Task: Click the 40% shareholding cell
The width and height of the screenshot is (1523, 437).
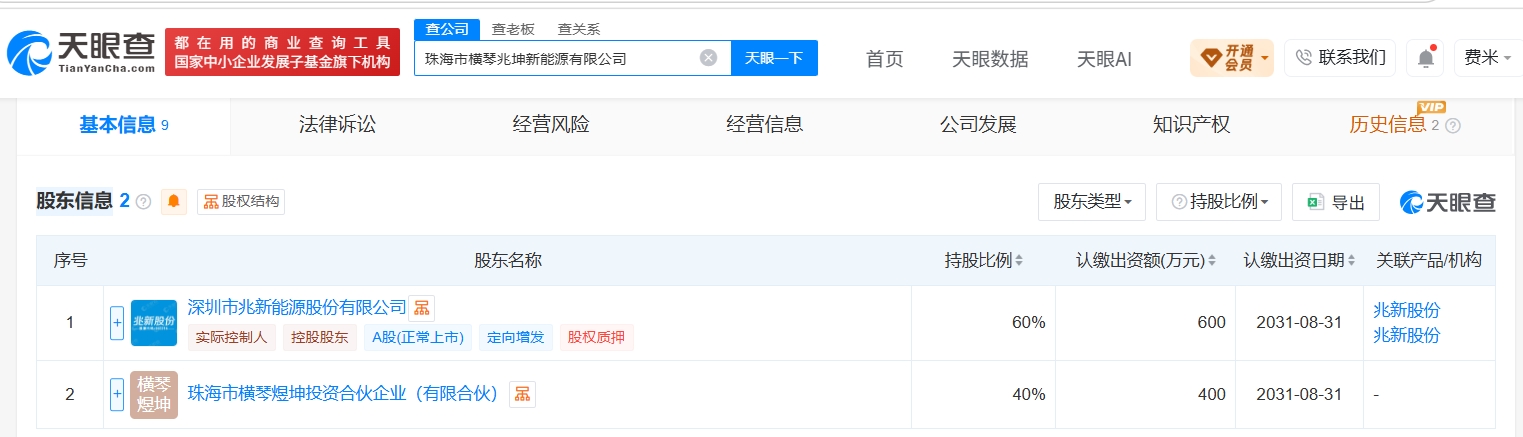Action: coord(983,394)
